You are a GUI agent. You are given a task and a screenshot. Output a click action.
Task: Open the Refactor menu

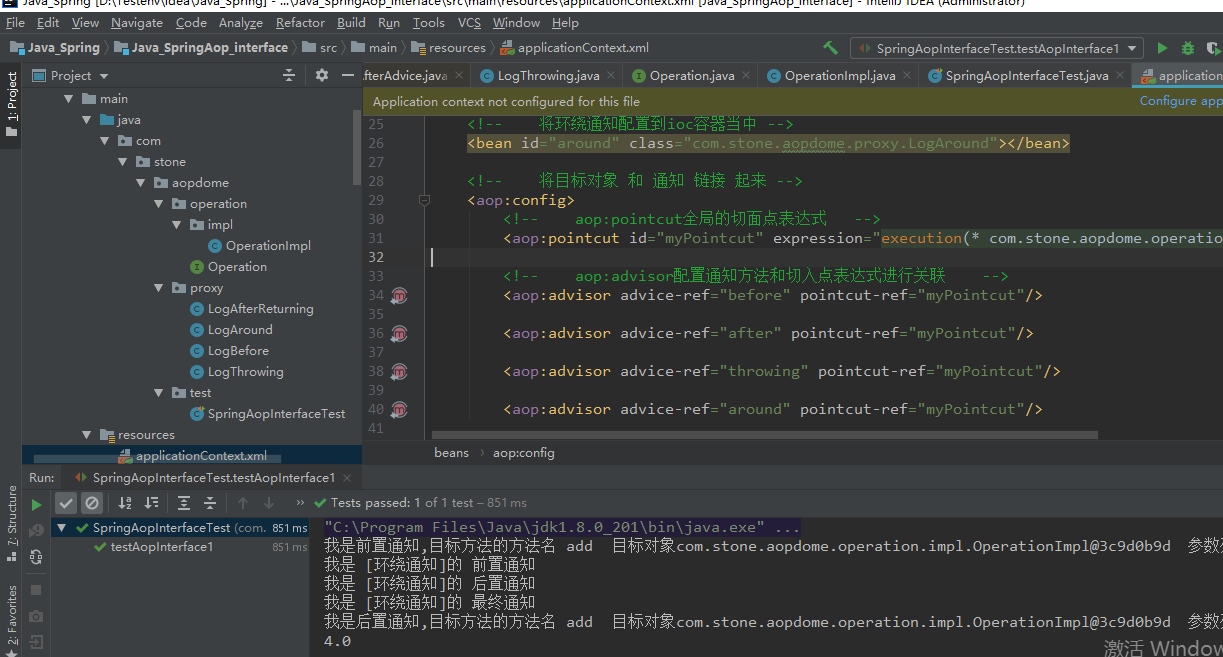[300, 22]
